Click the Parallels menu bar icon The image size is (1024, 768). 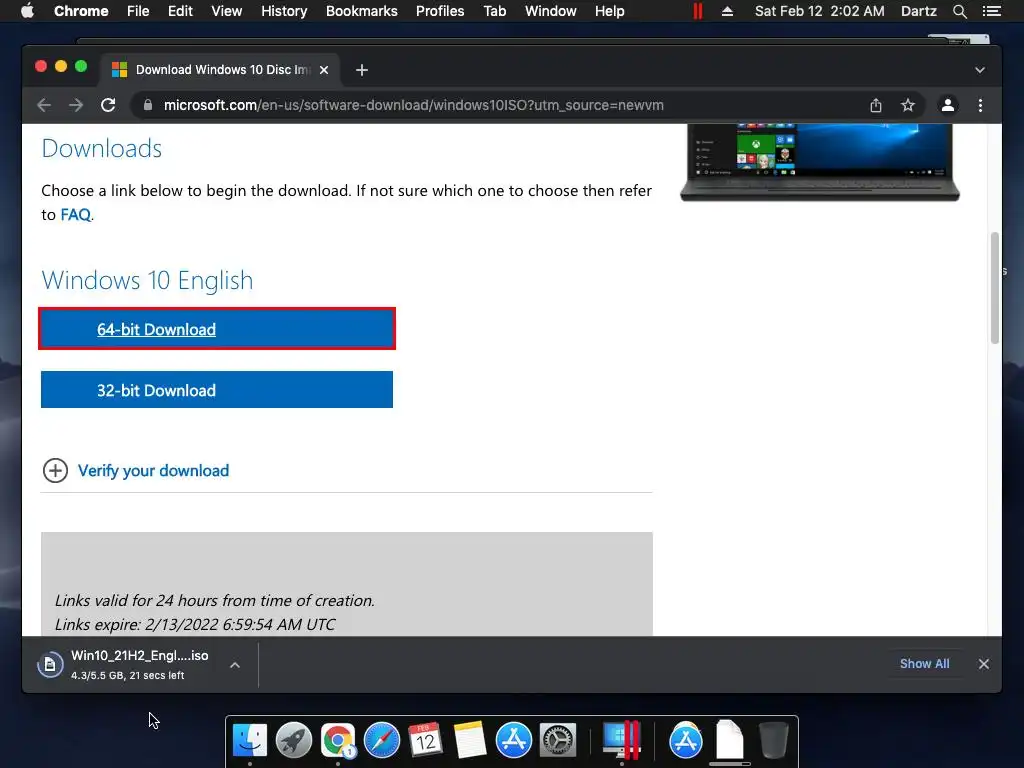[698, 11]
